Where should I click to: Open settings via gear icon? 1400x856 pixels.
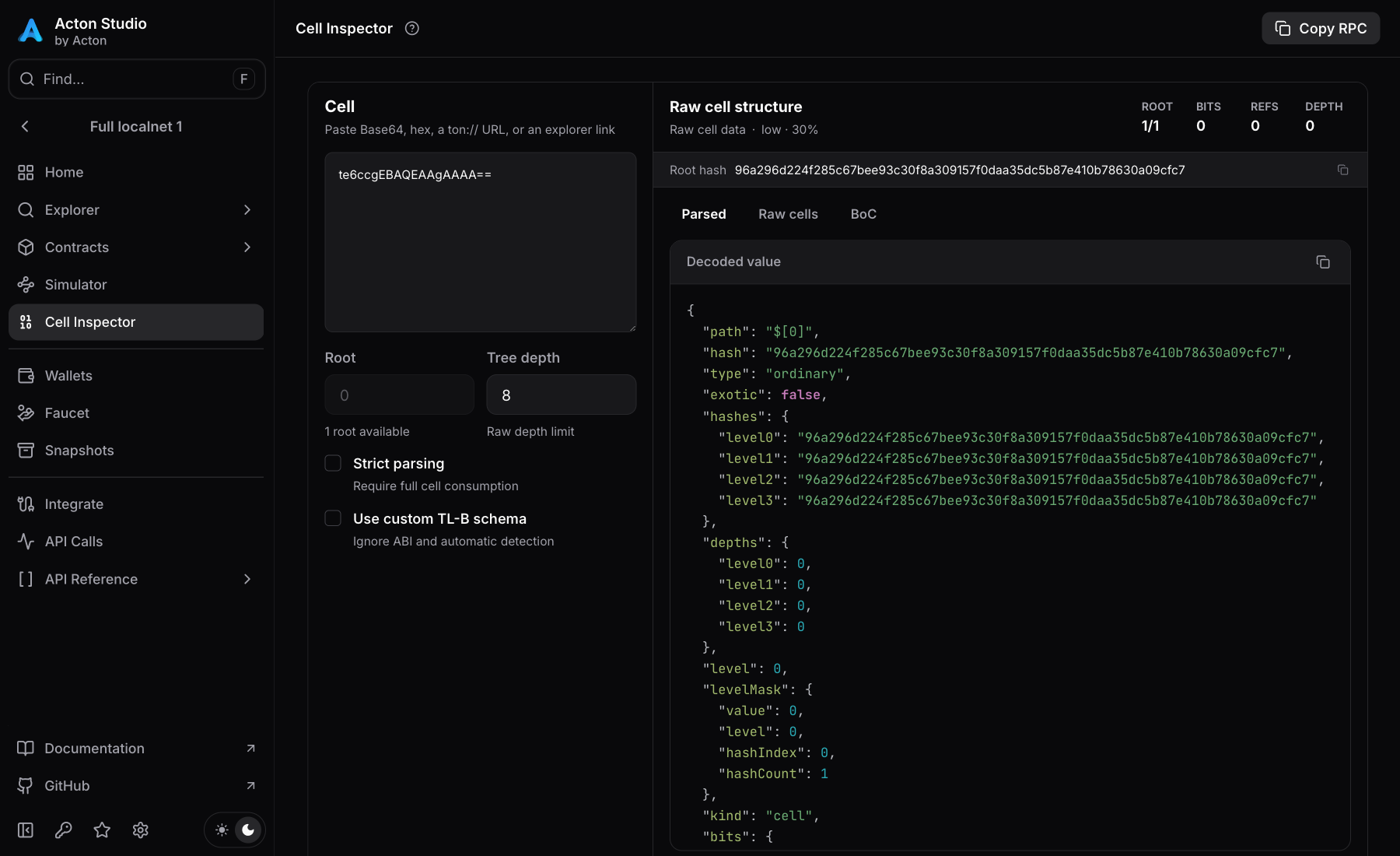140,830
